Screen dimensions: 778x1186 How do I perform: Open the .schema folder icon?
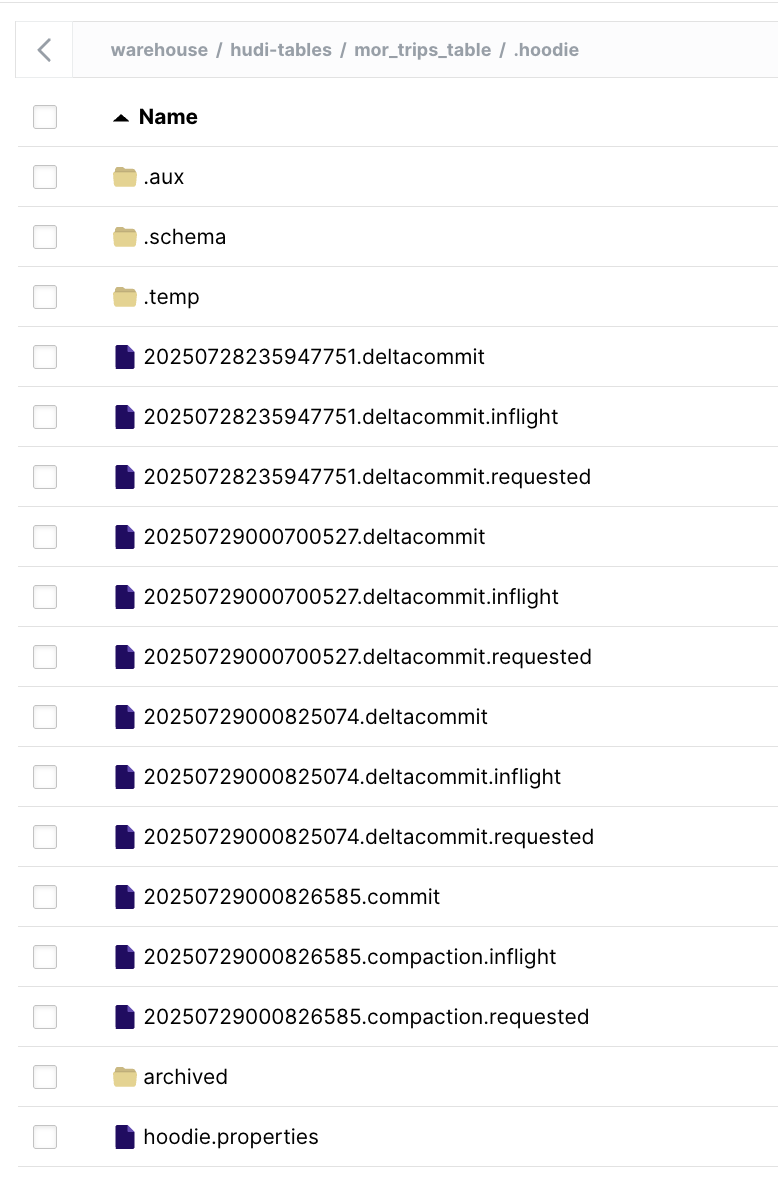point(125,237)
